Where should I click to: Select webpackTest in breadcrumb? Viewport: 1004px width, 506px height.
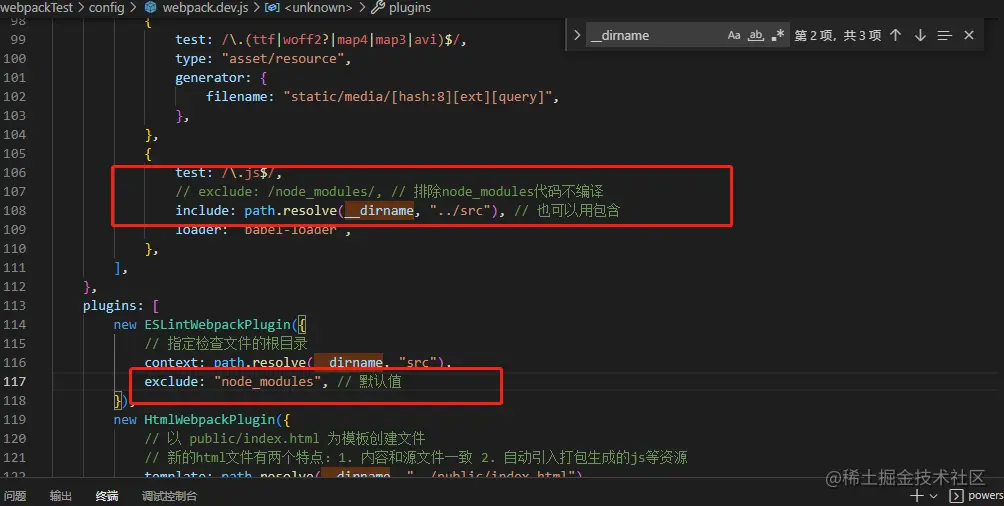click(36, 8)
